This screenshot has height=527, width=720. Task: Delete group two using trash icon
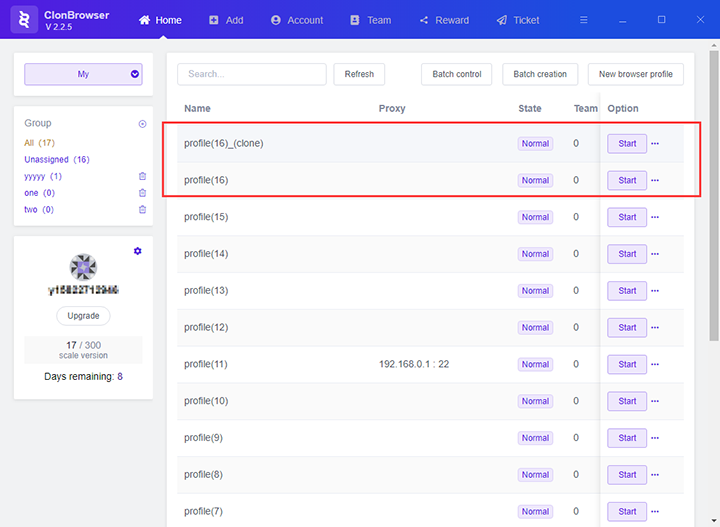(142, 210)
